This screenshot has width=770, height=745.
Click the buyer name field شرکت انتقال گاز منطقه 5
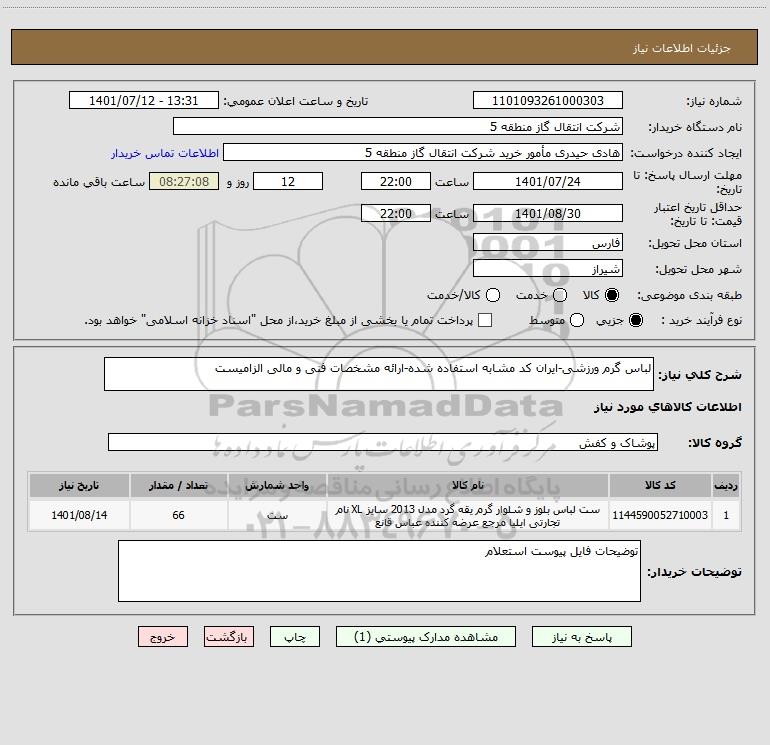point(398,126)
